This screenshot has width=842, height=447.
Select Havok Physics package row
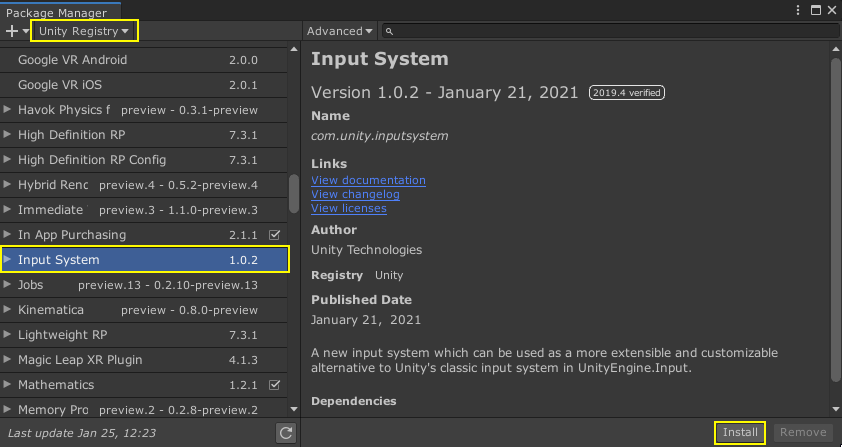click(143, 110)
